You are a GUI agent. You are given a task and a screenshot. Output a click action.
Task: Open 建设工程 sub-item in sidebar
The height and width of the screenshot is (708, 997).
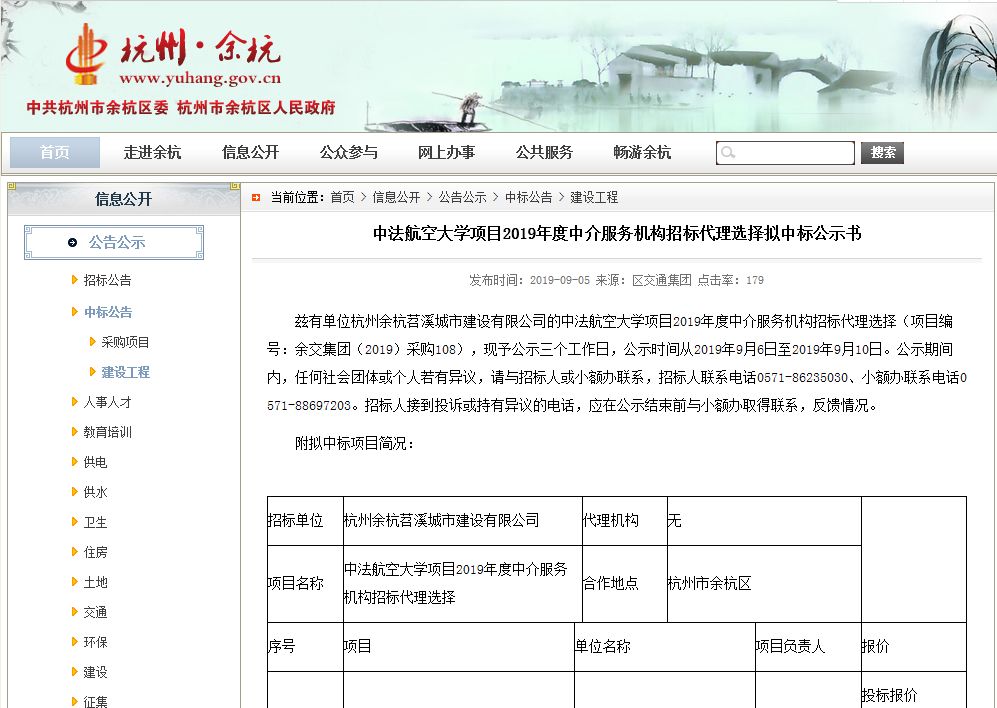coord(125,372)
